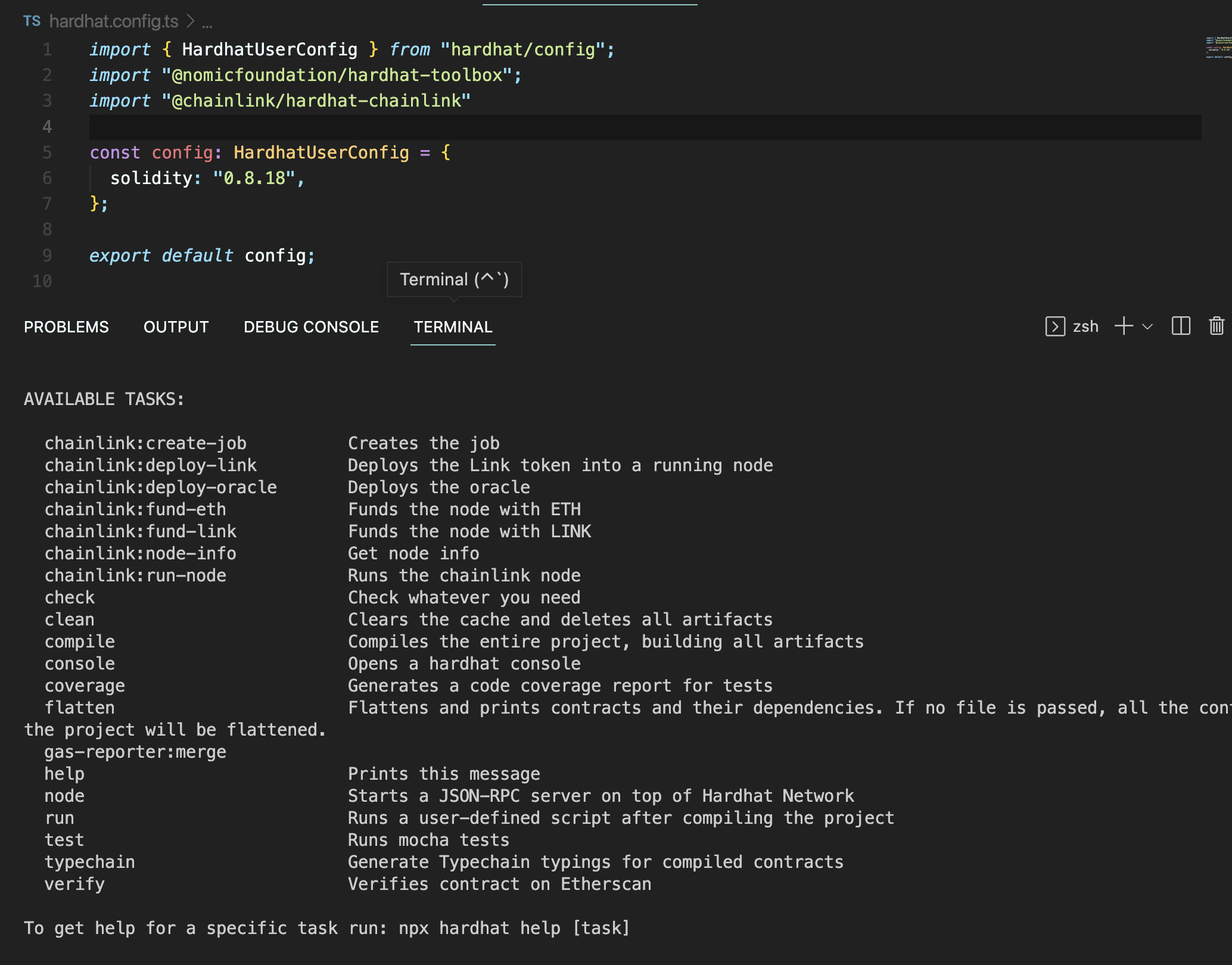Switch to the OUTPUT tab
Viewport: 1232px width, 965px height.
[x=176, y=327]
